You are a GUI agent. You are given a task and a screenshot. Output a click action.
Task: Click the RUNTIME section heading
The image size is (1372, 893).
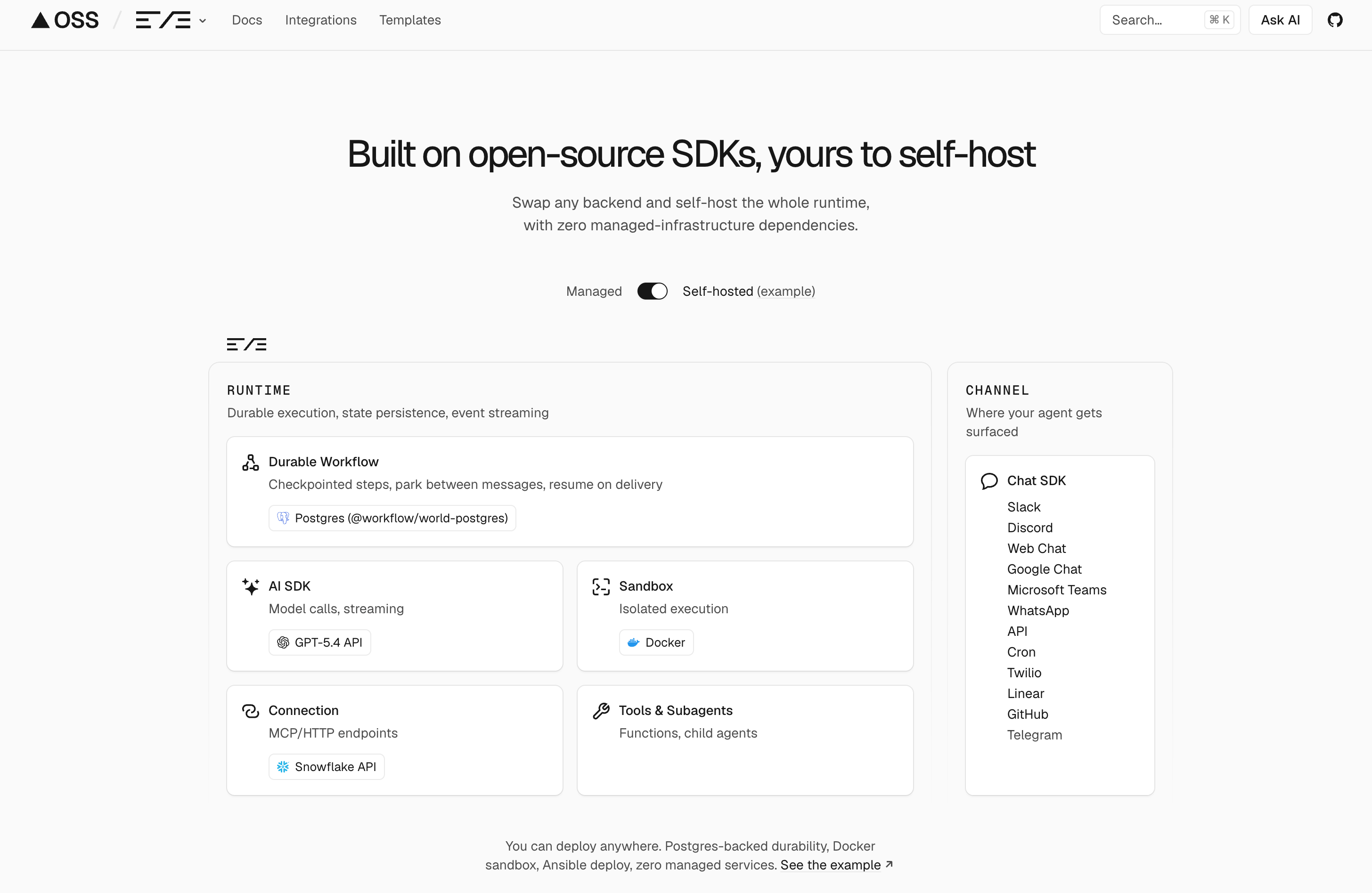[x=258, y=390]
